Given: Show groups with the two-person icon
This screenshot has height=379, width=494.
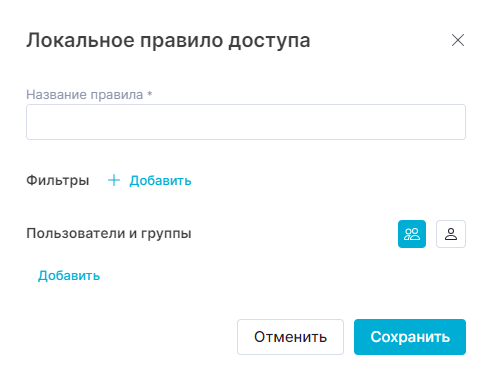Looking at the screenshot, I should click(x=412, y=234).
